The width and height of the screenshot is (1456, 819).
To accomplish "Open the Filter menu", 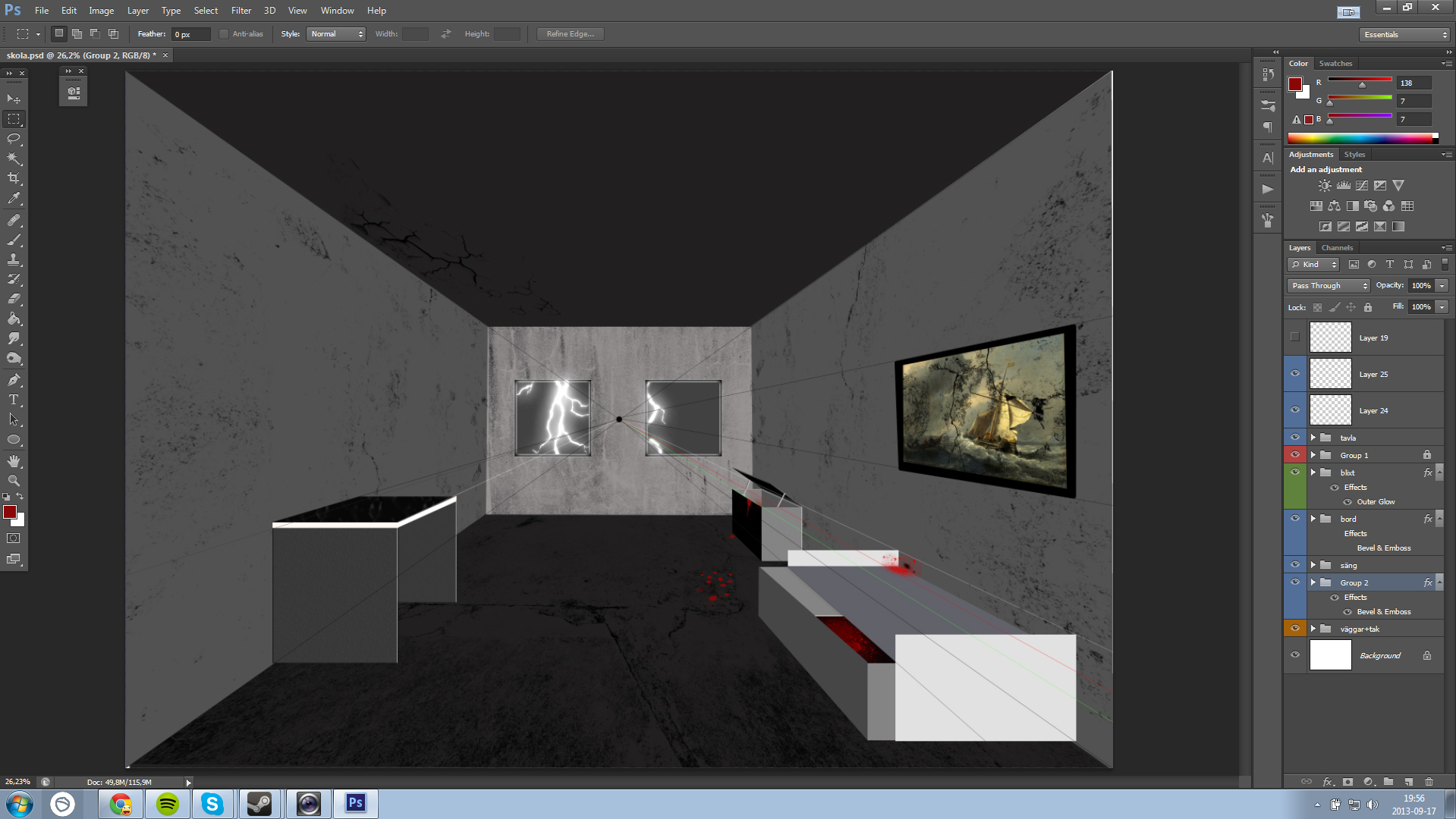I will pyautogui.click(x=241, y=11).
